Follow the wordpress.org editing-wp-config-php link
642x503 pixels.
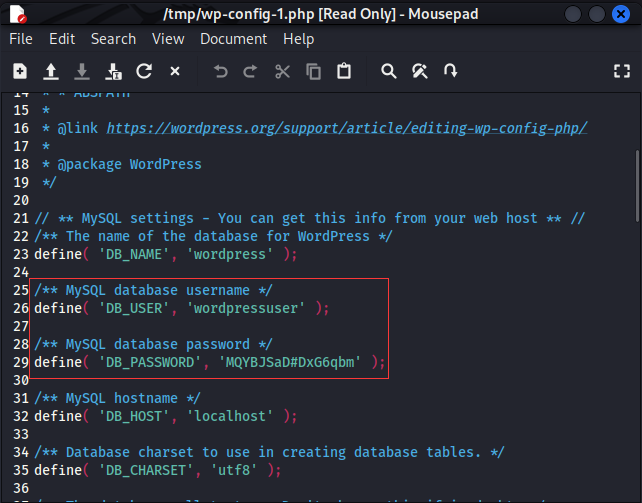[347, 128]
